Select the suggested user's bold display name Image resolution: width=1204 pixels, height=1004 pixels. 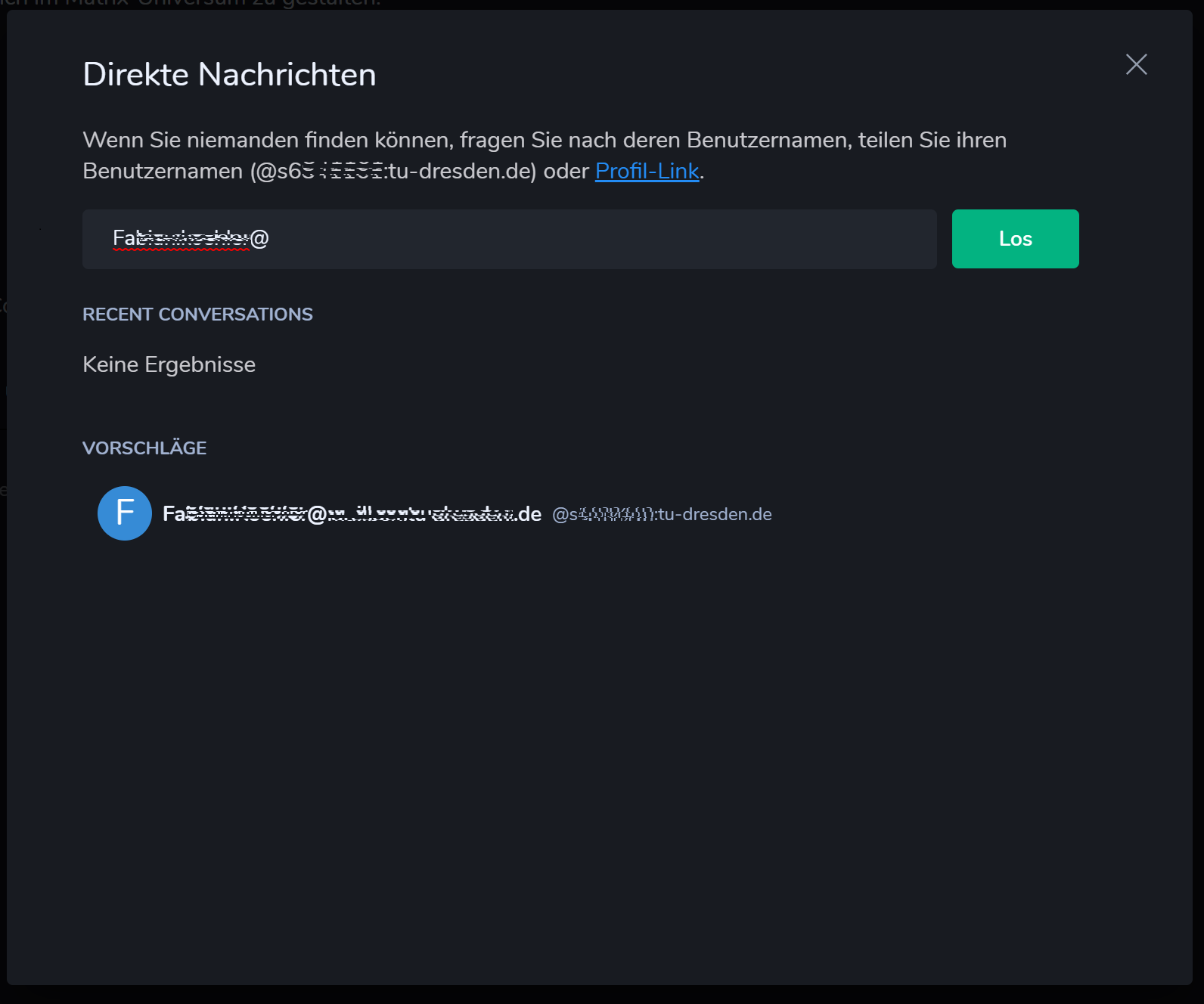pos(352,514)
